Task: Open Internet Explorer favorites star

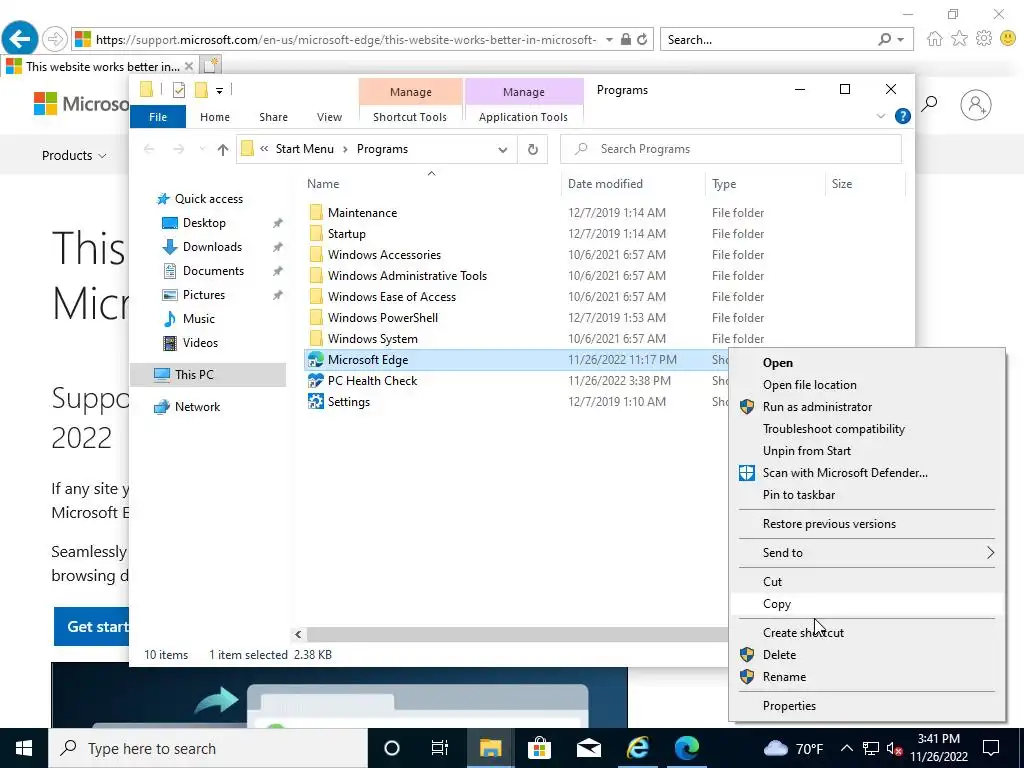Action: click(959, 39)
